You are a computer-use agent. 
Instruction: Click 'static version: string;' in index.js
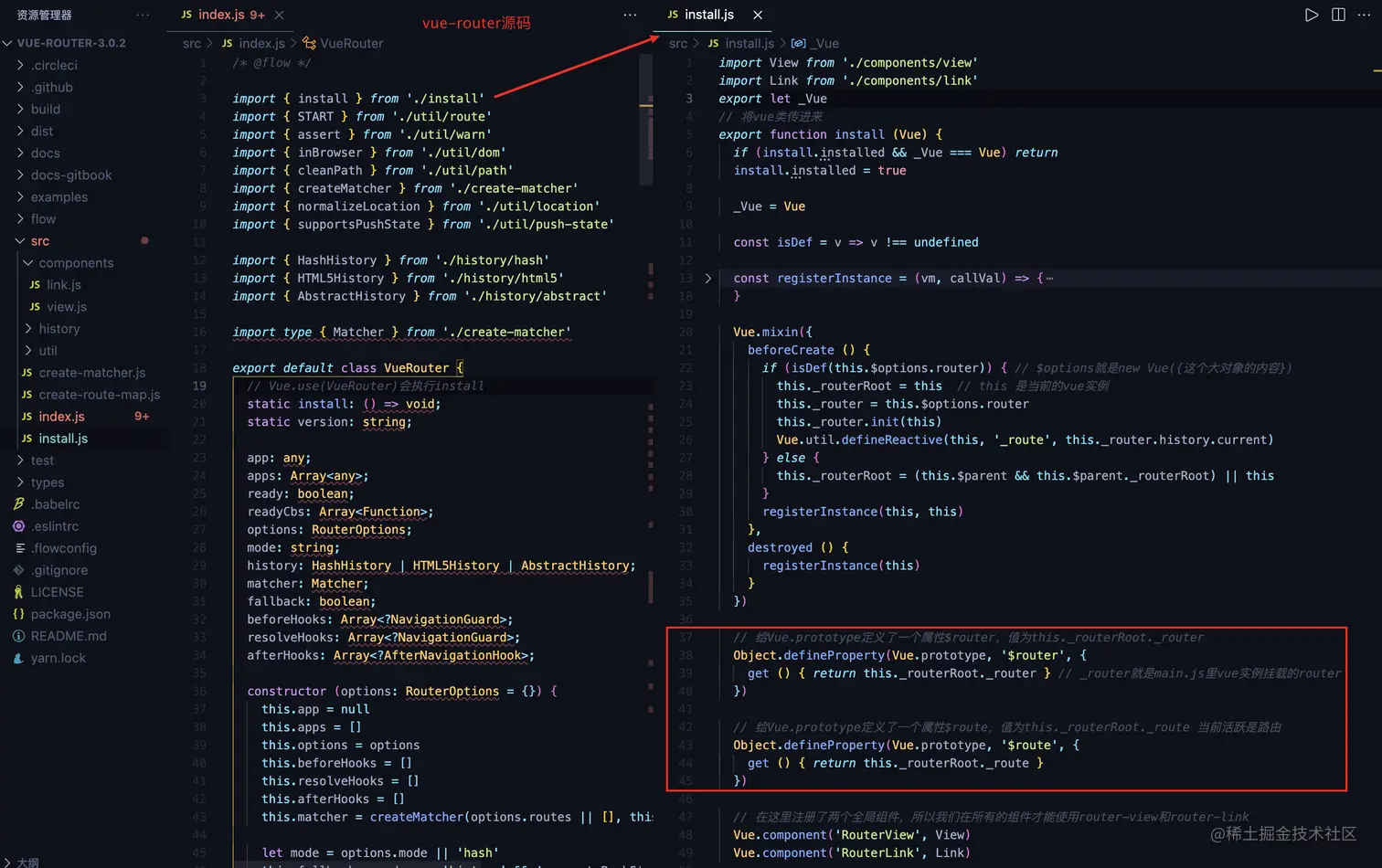(x=329, y=422)
